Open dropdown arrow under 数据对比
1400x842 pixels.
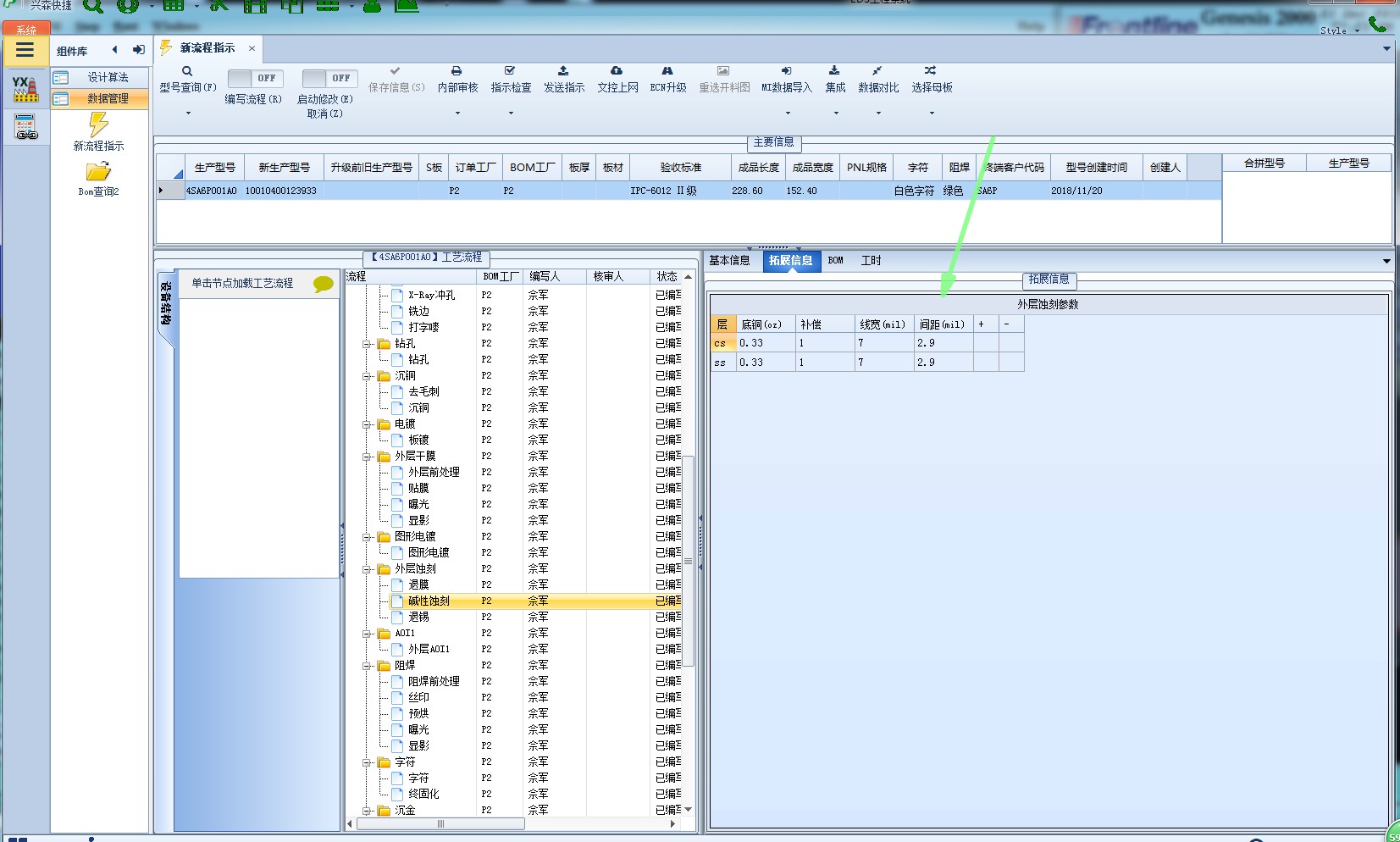tap(878, 113)
